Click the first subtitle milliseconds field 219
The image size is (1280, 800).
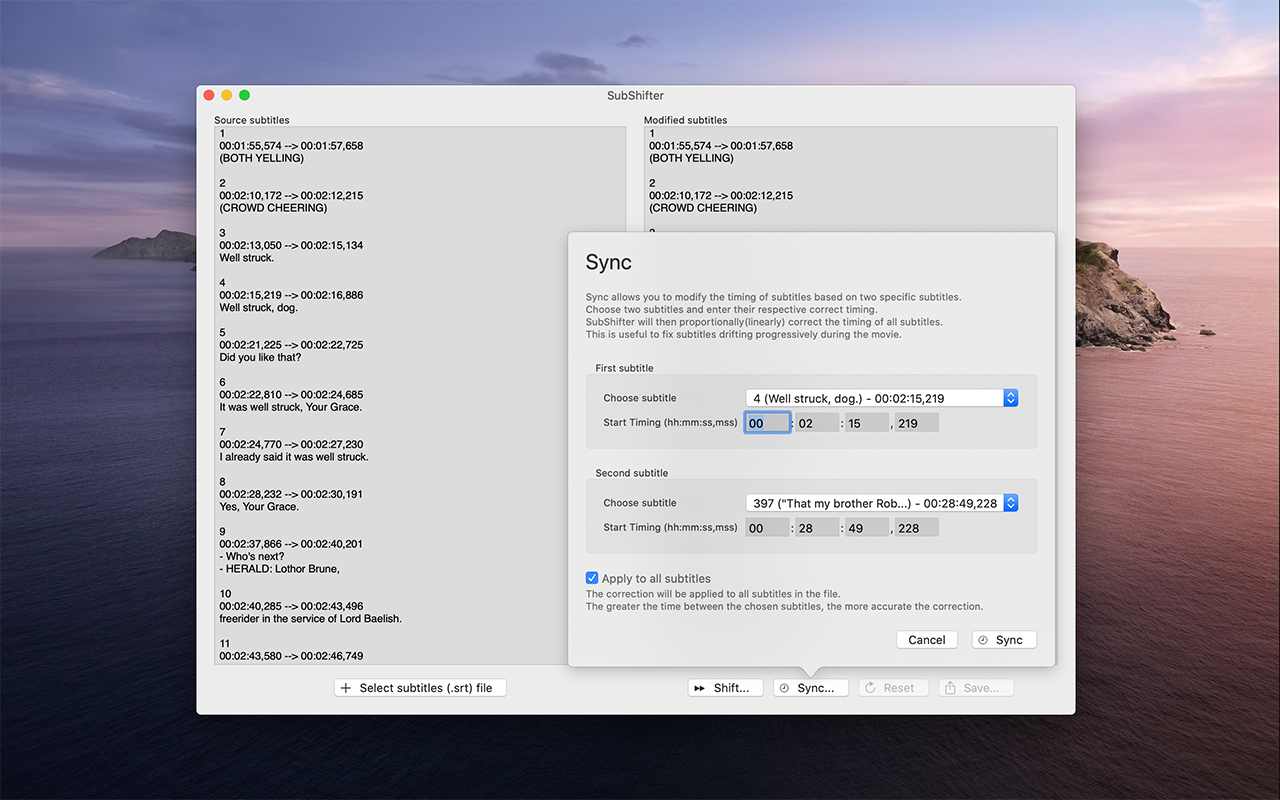tap(917, 423)
